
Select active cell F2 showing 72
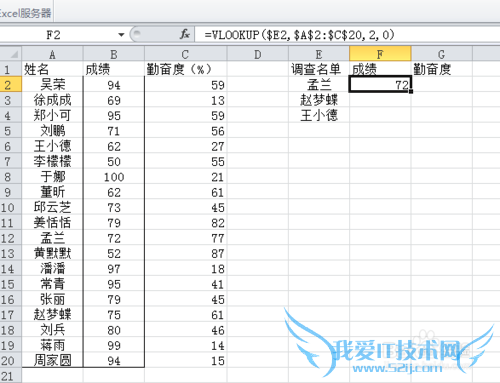380,84
